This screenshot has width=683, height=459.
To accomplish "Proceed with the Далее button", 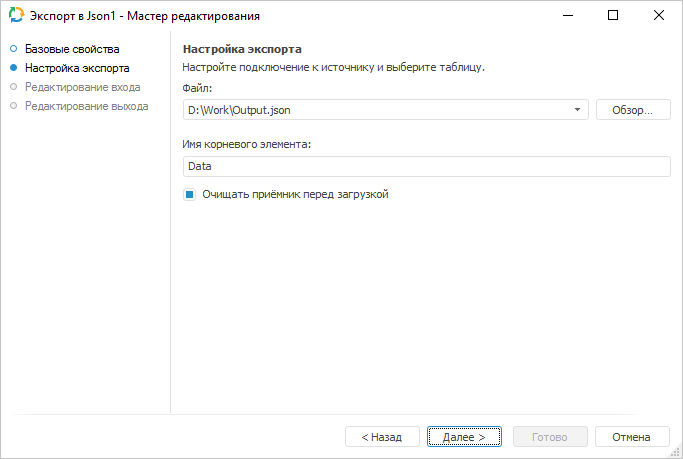I will click(x=464, y=437).
